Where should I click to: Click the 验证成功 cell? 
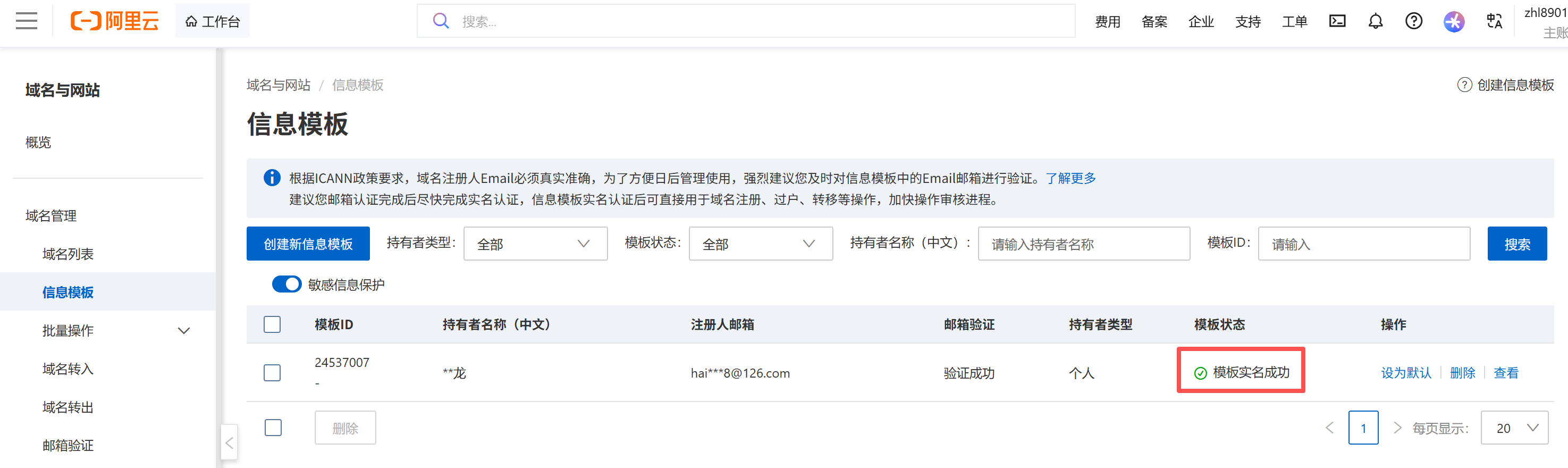(x=969, y=373)
